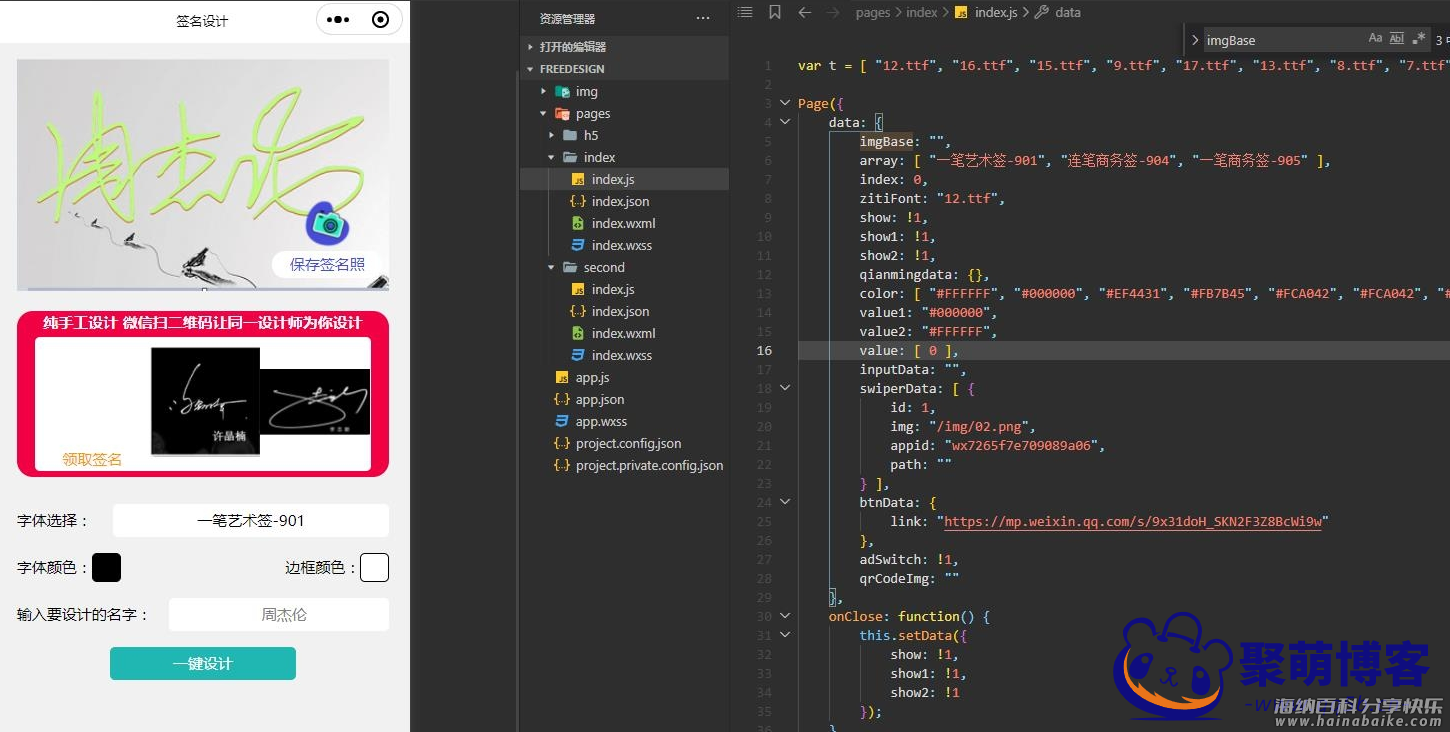
Task: Open index.js under the index folder
Action: point(624,179)
